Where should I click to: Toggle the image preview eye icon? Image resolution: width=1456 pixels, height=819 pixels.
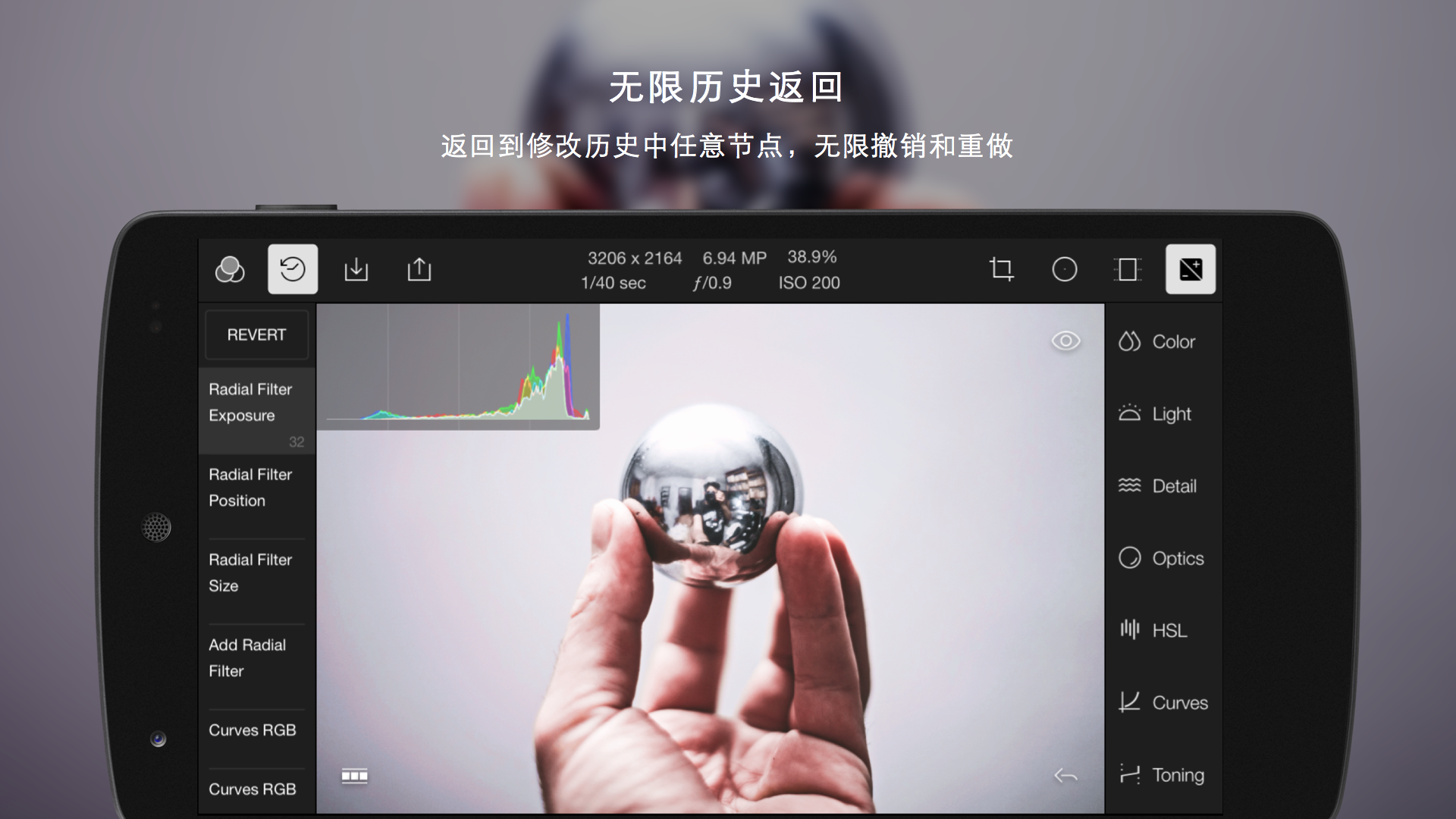click(x=1066, y=341)
